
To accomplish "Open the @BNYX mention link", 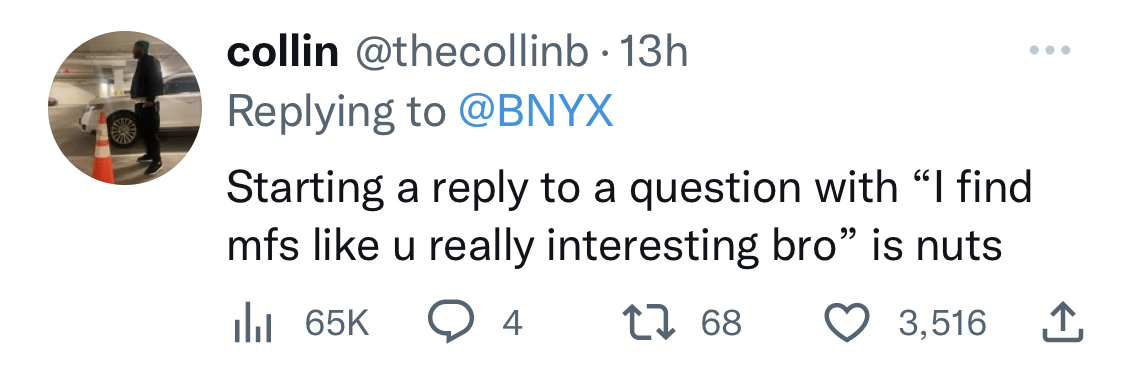I will tap(535, 111).
